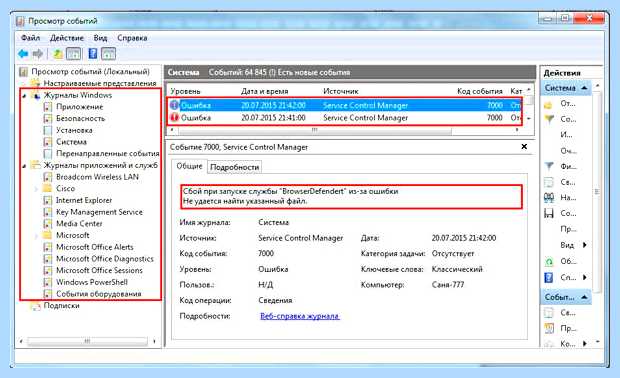The image size is (620, 378).
Task: Switch to the Подробности tab
Action: tap(234, 167)
